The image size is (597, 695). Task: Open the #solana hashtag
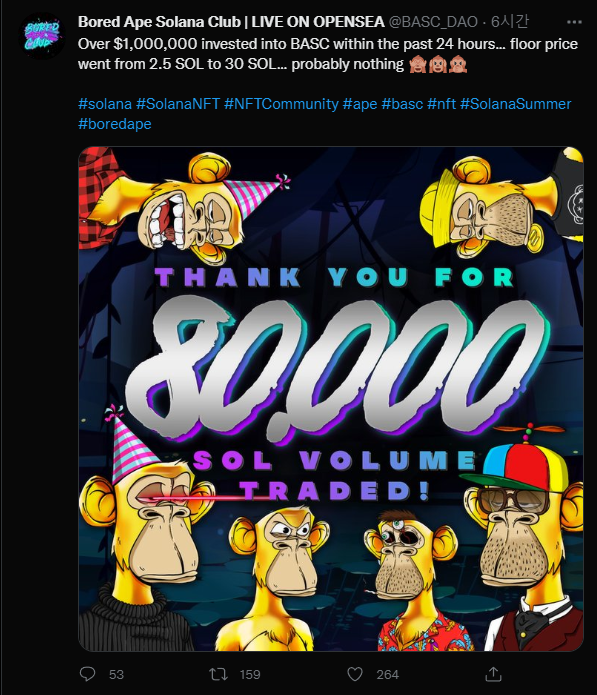pyautogui.click(x=105, y=104)
